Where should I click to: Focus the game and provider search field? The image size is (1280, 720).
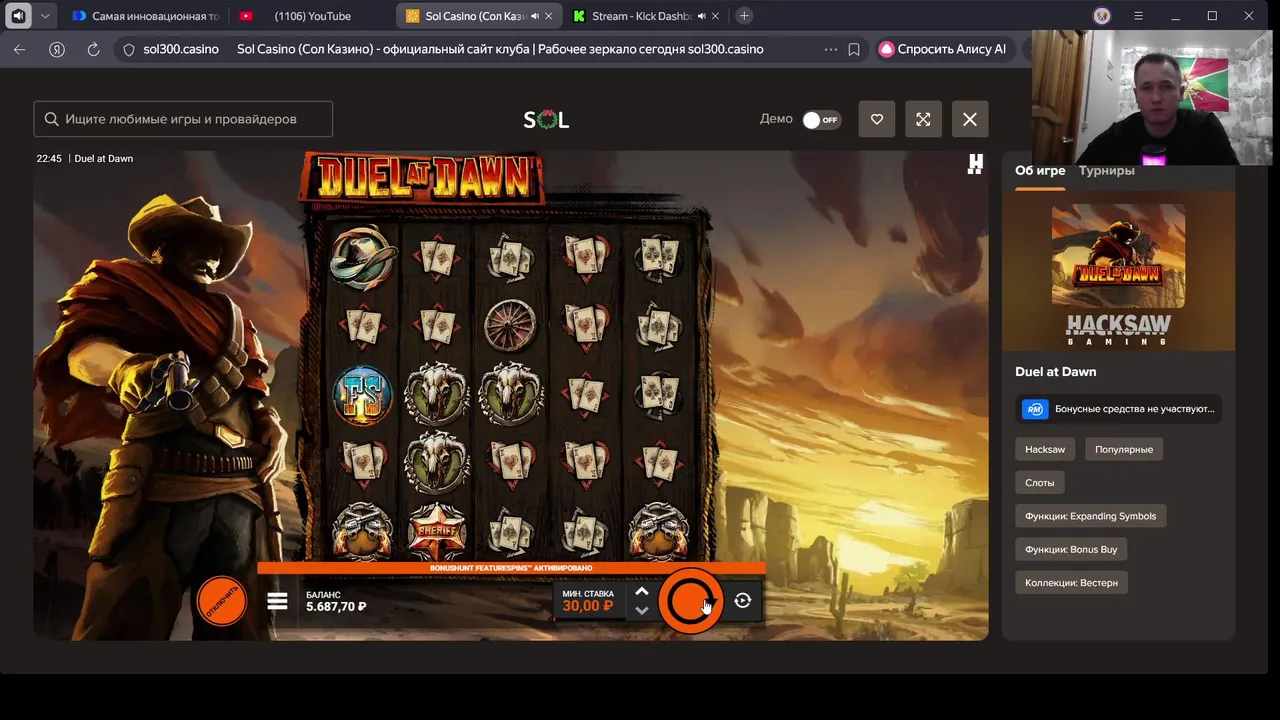tap(183, 119)
